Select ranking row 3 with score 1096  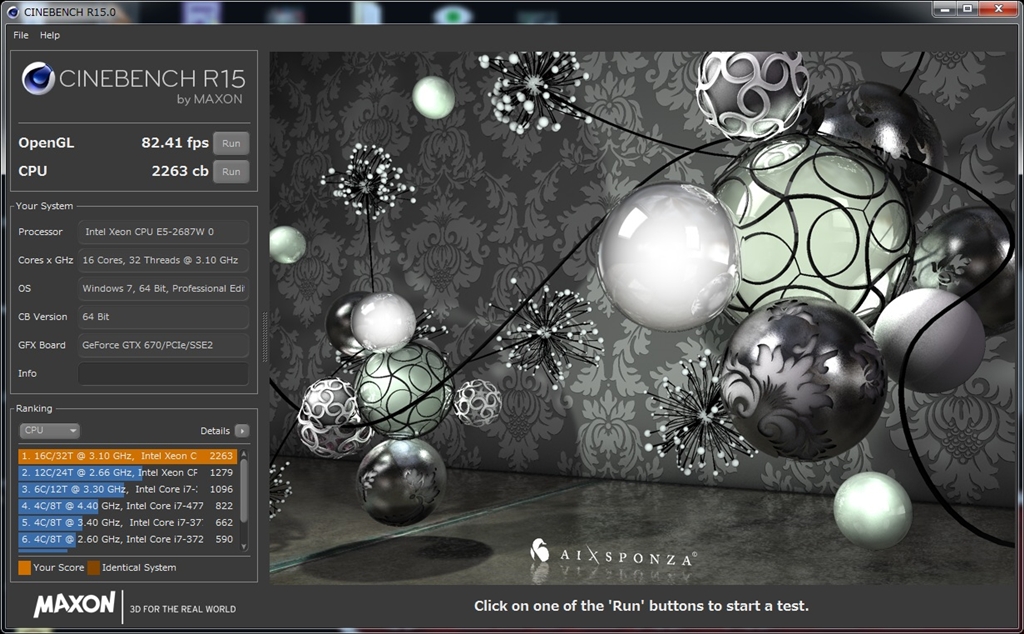click(x=127, y=489)
